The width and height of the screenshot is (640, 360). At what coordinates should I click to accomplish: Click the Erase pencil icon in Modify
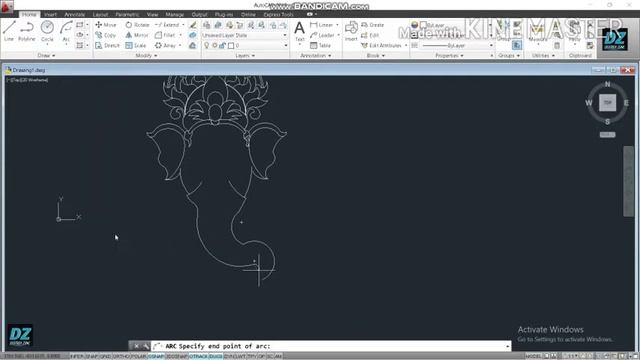tap(193, 25)
